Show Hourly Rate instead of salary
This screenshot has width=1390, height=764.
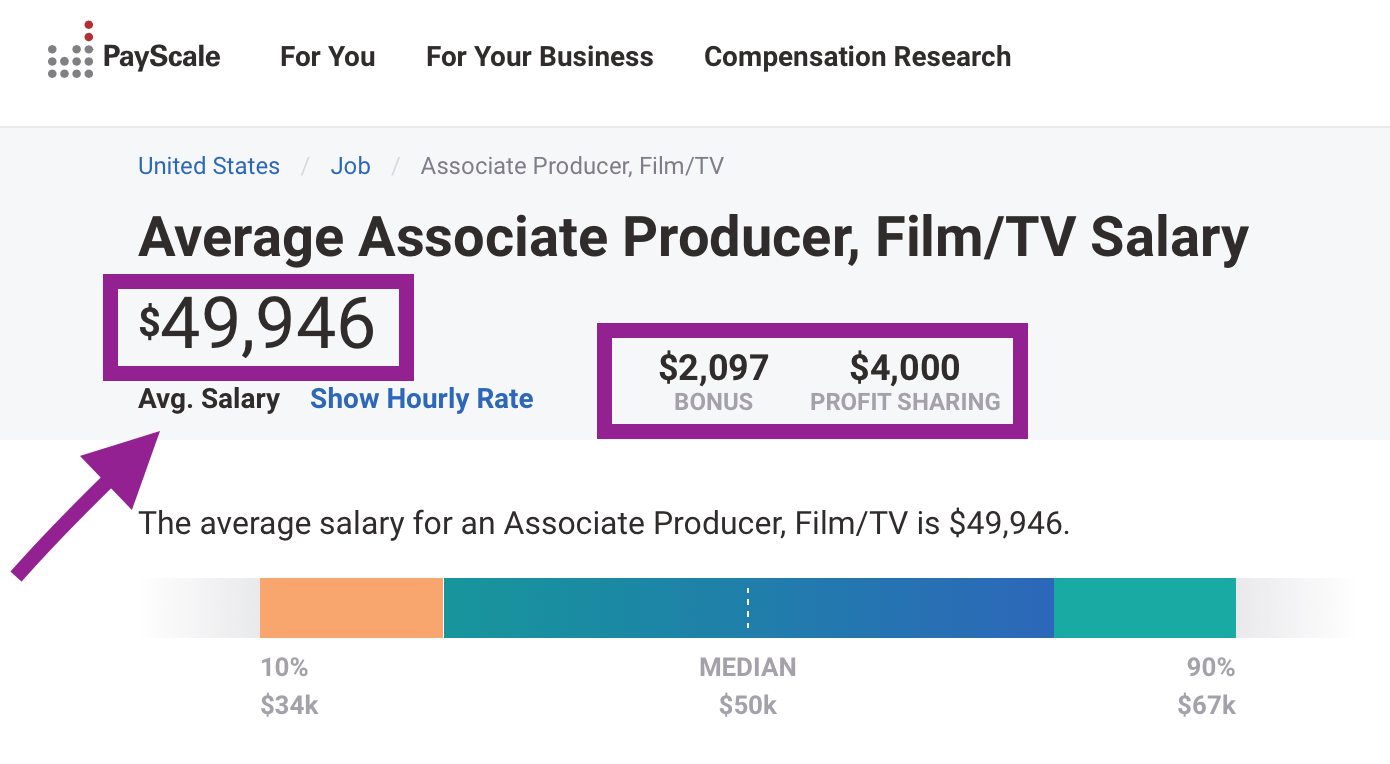[x=421, y=399]
